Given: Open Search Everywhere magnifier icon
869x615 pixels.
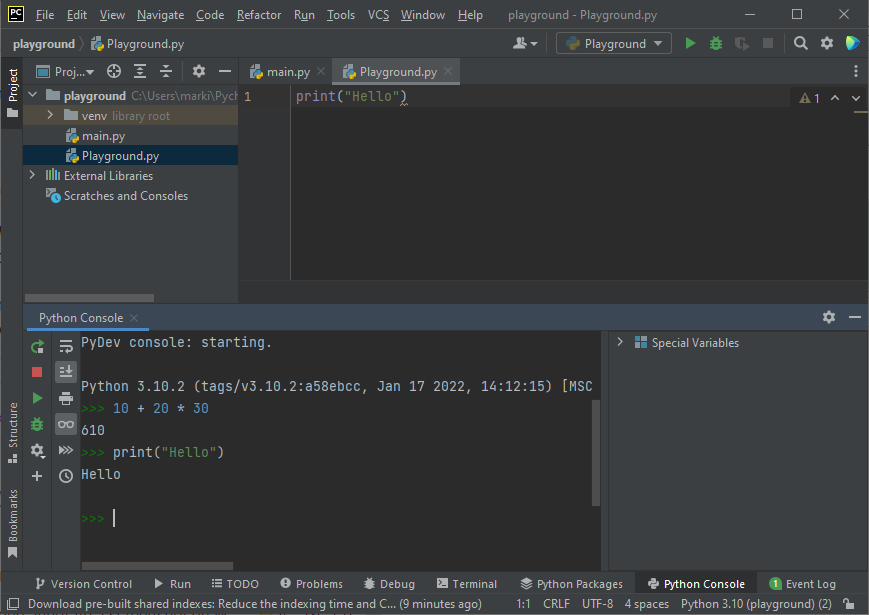Looking at the screenshot, I should click(800, 43).
